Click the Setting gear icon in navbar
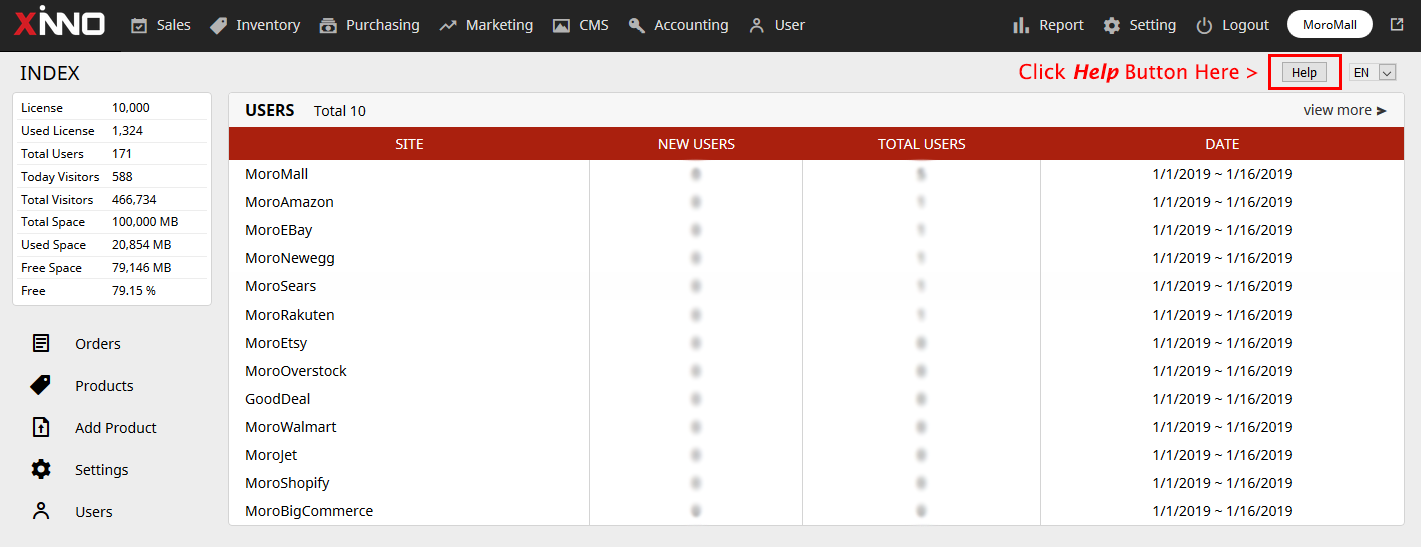 (x=1112, y=25)
